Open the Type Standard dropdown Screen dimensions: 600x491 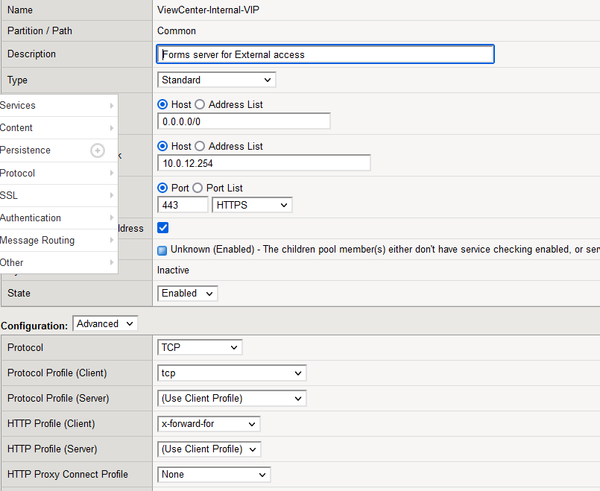click(x=216, y=80)
